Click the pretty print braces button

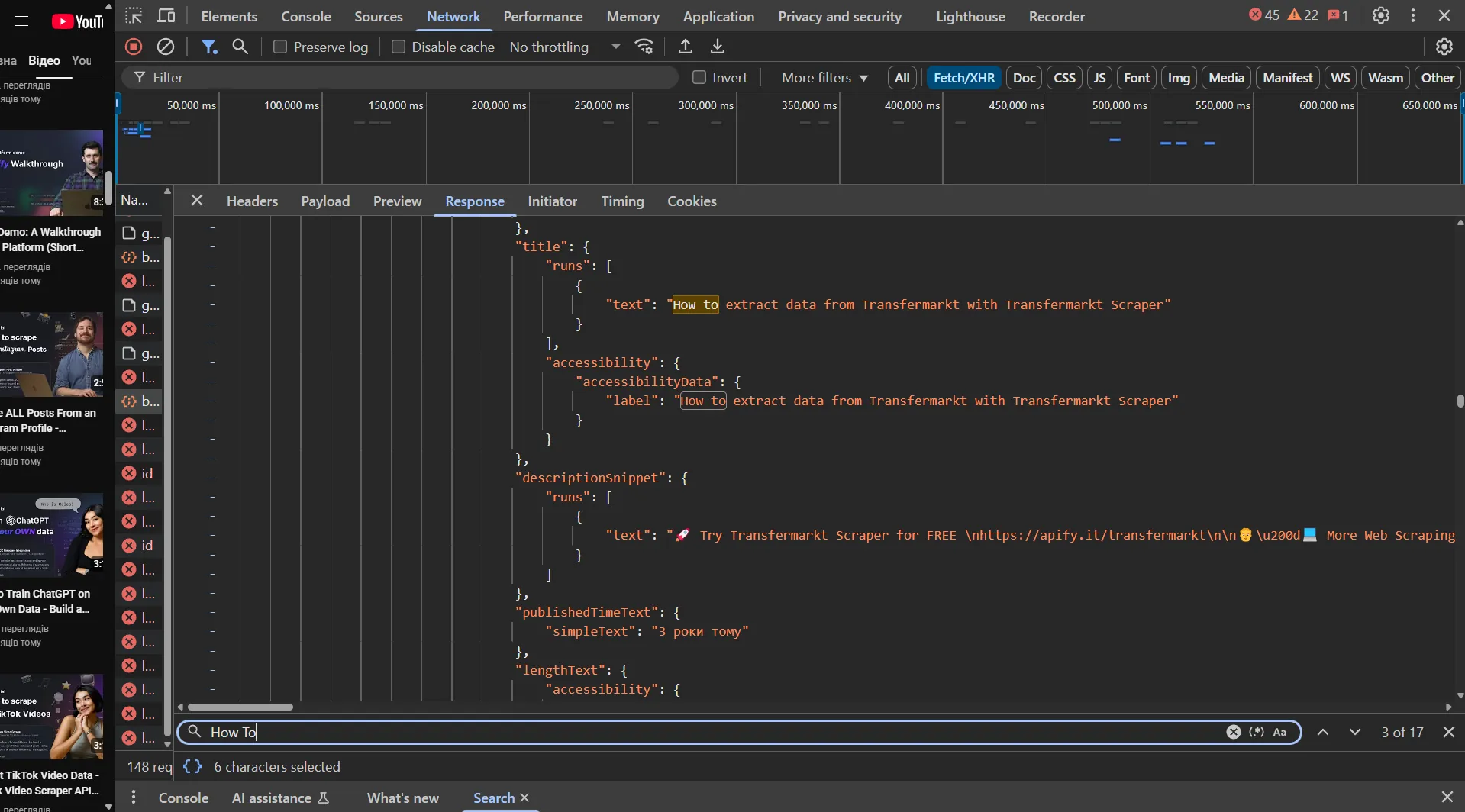[x=192, y=766]
